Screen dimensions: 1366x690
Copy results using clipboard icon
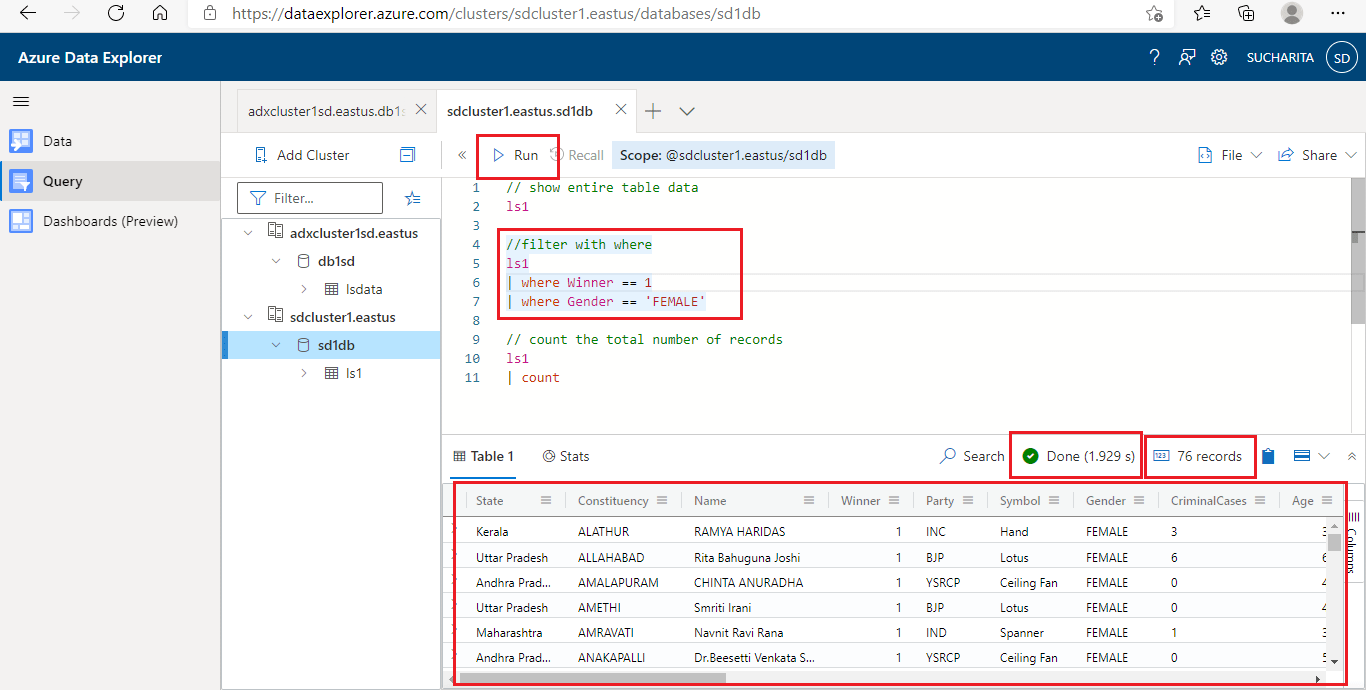1268,456
